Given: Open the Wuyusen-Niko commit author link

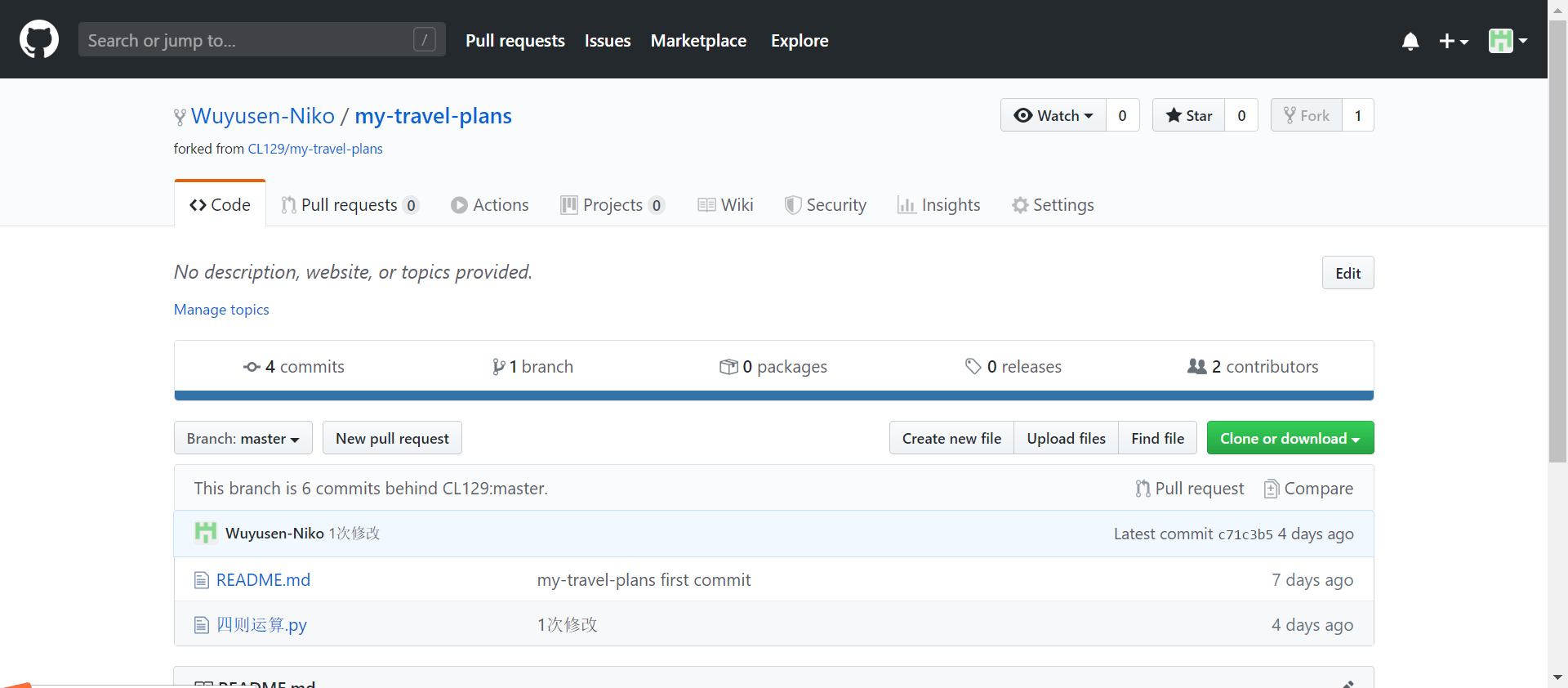Looking at the screenshot, I should [274, 534].
